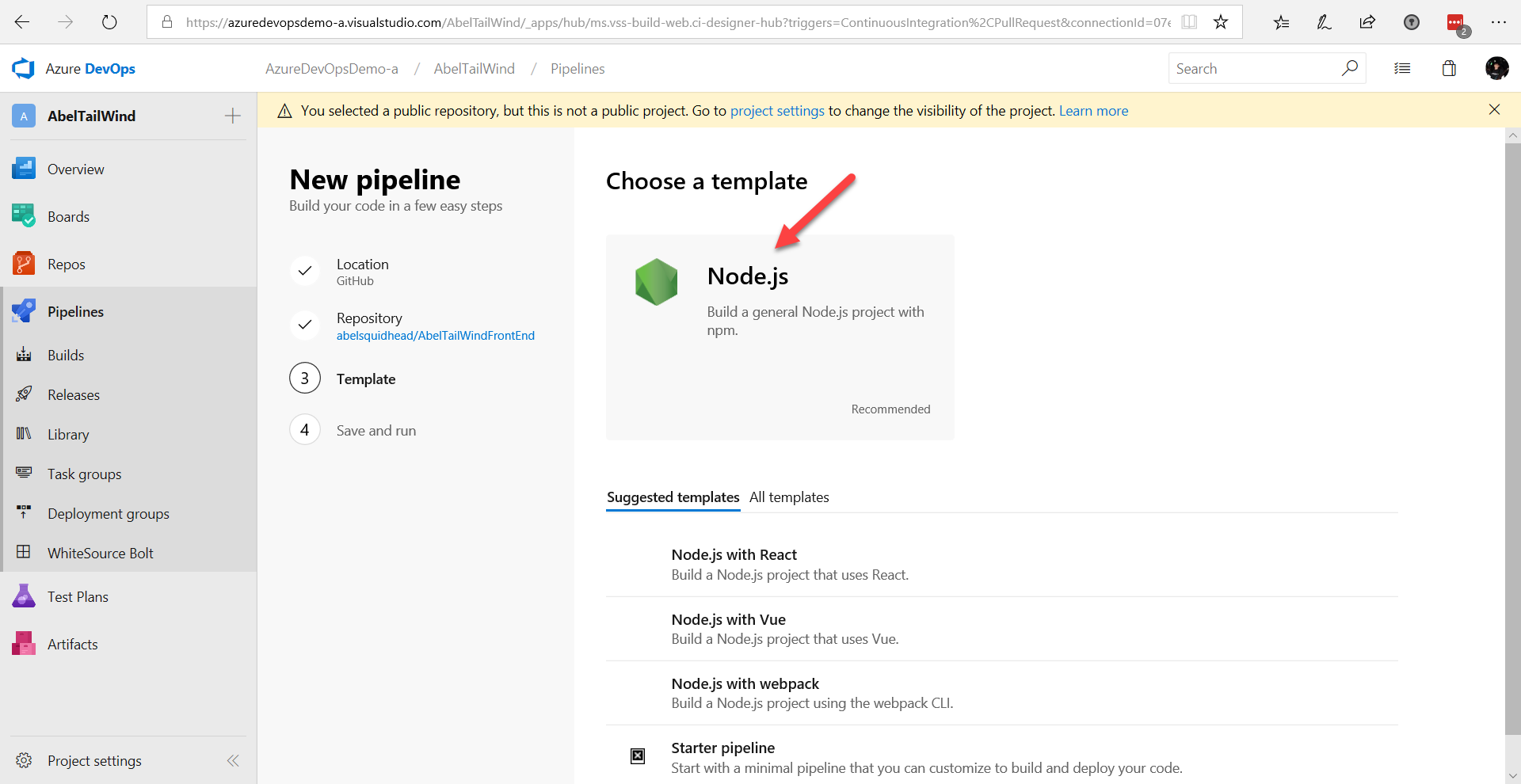The image size is (1521, 784).
Task: Open Repos in the sidebar
Action: [x=128, y=264]
